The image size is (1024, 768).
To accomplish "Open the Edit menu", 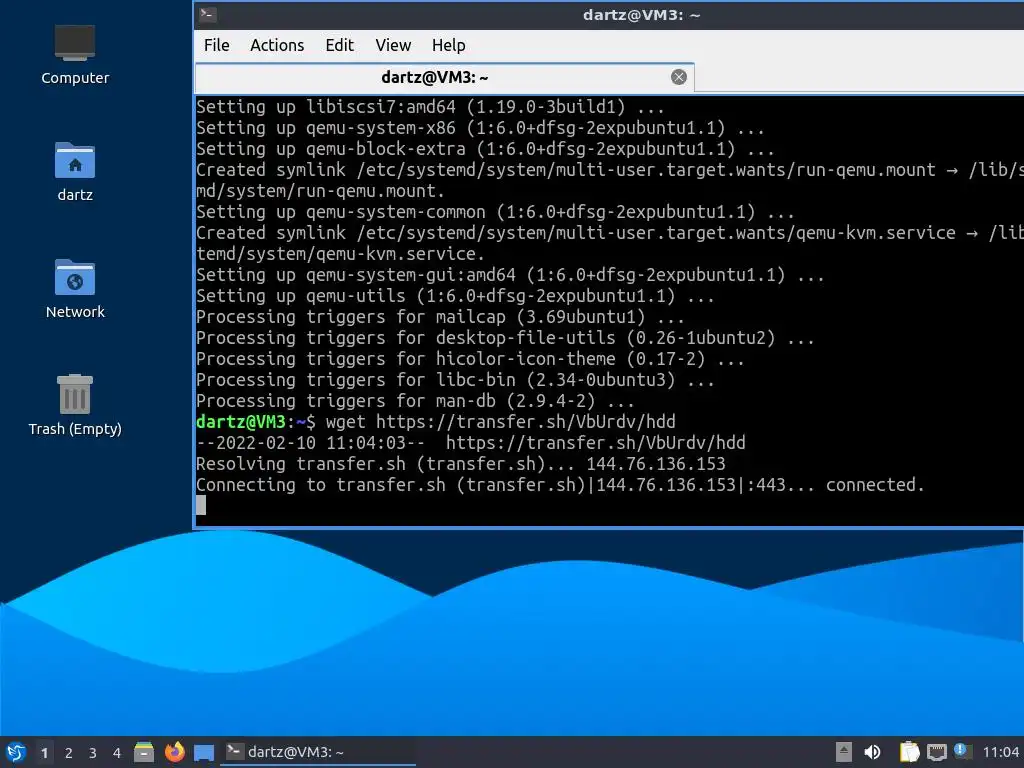I will (340, 45).
